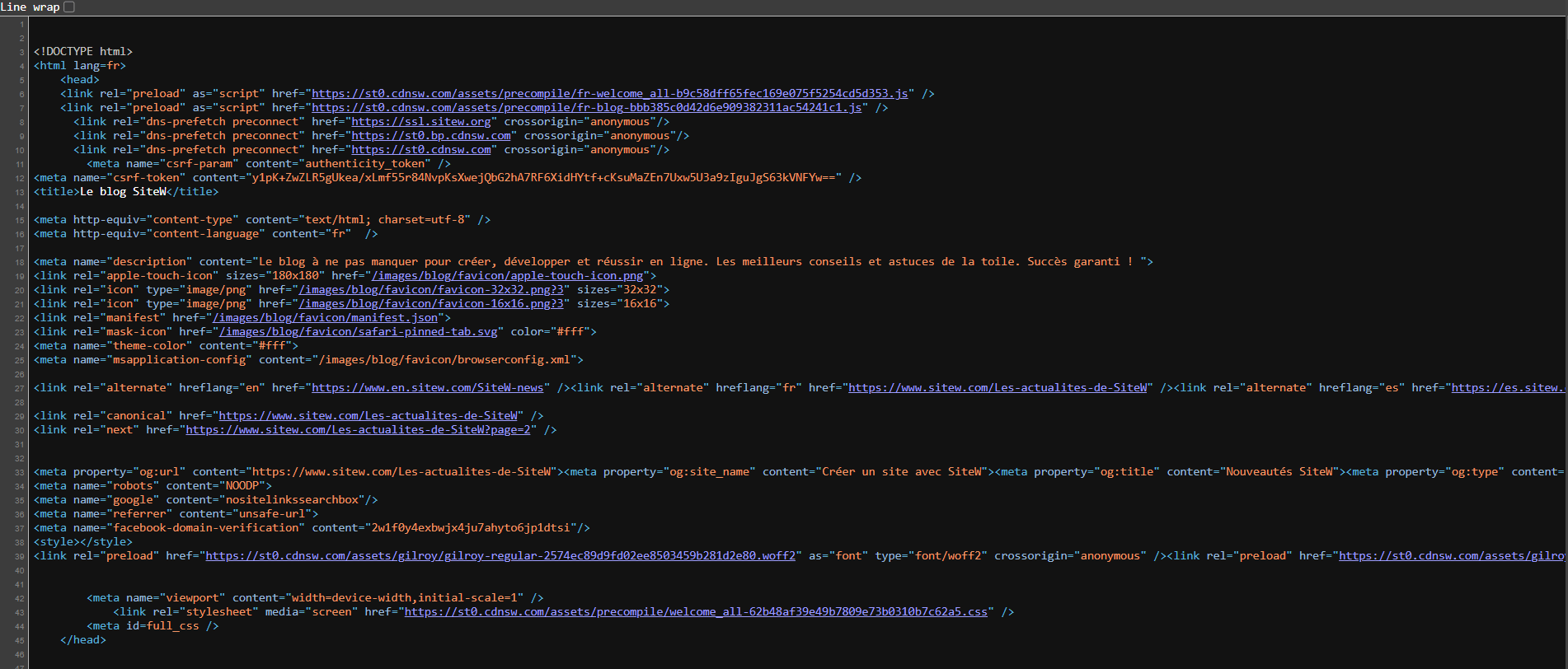Open the second gilroy preload link on line 39
This screenshot has width=1568, height=669.
tap(1452, 556)
